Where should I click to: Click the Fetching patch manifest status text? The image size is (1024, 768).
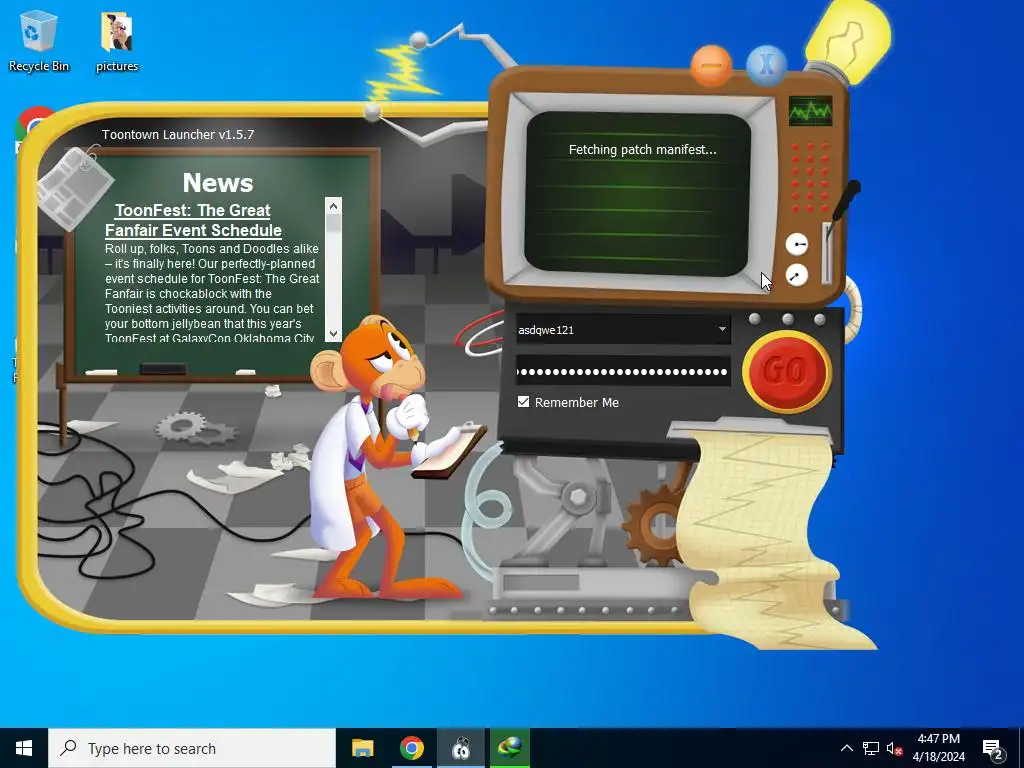tap(643, 150)
